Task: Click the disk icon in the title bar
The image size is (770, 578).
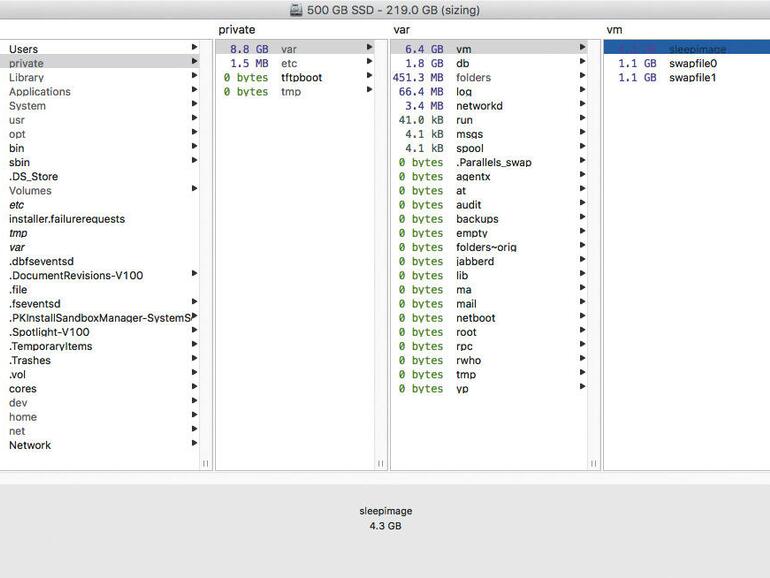Action: tap(296, 10)
